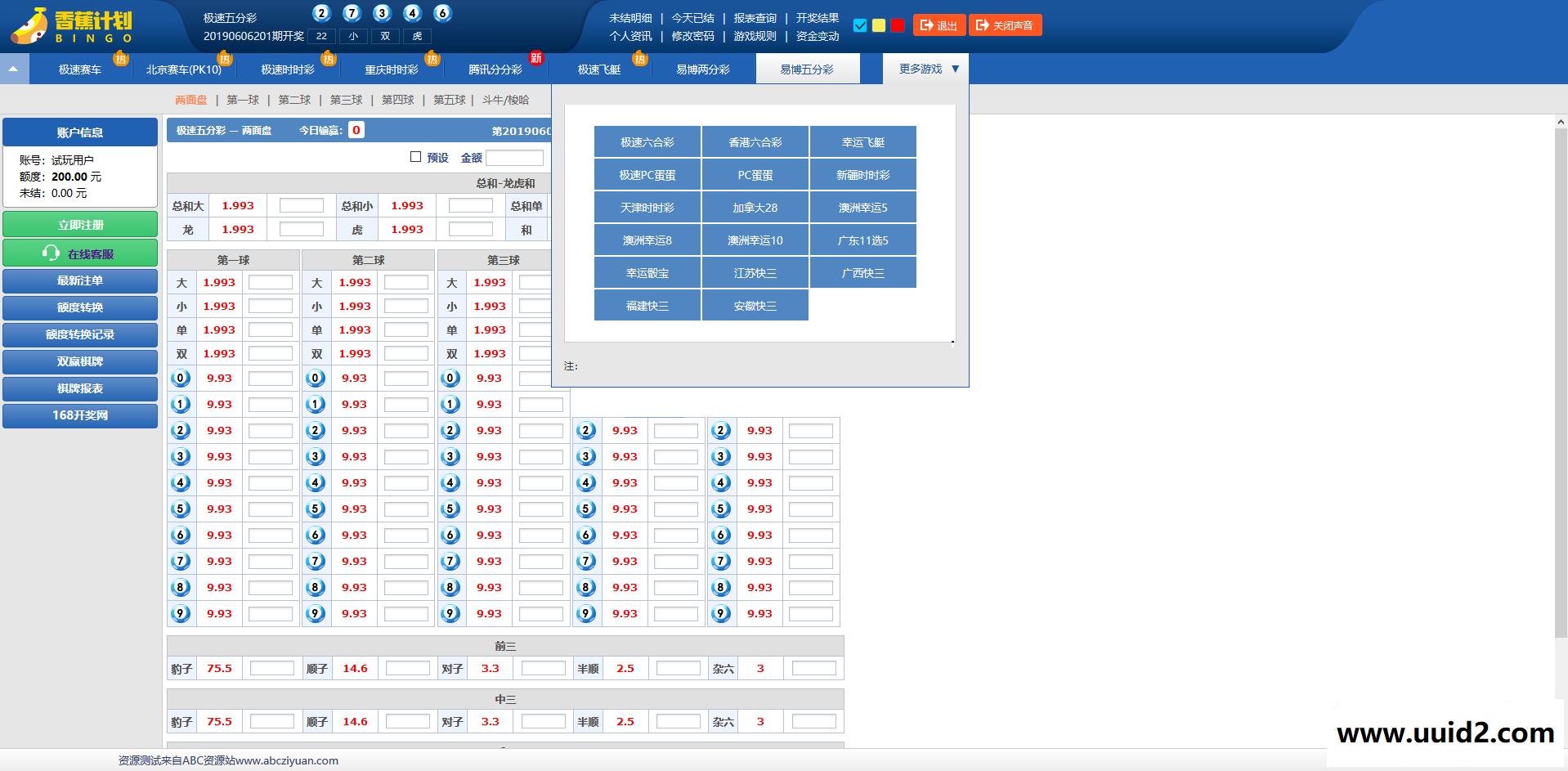Viewport: 1568px width, 771px height.
Task: Uncheck the checked blue checkbox in top bar
Action: pyautogui.click(x=859, y=25)
